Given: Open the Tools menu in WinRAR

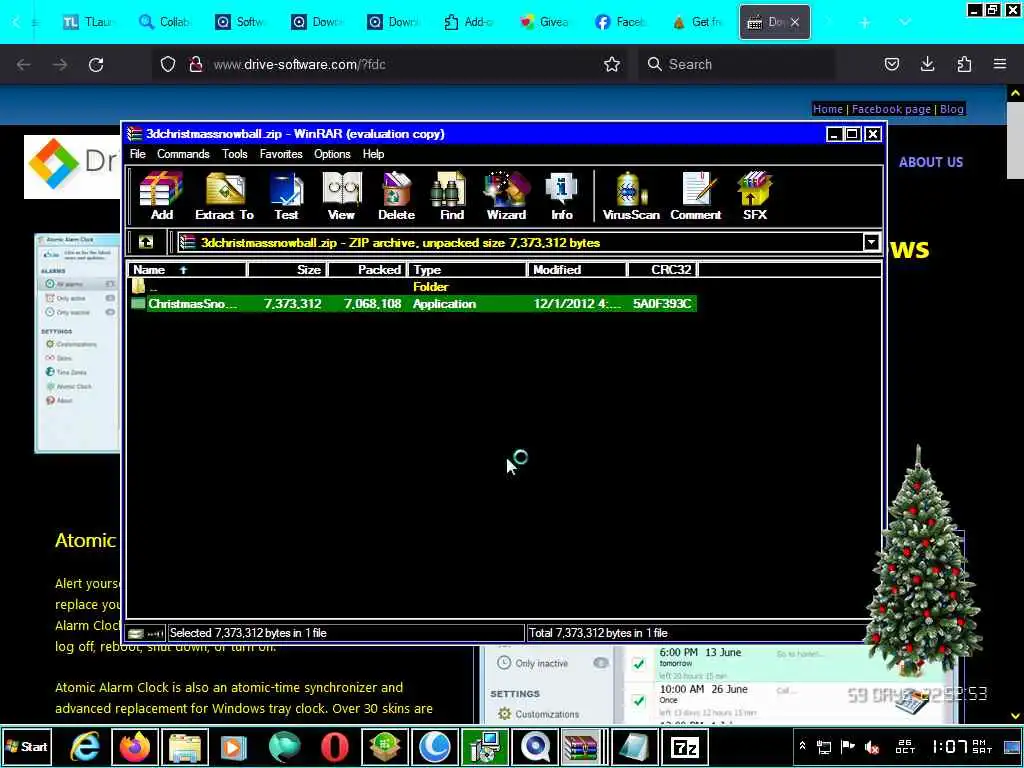Looking at the screenshot, I should point(234,154).
